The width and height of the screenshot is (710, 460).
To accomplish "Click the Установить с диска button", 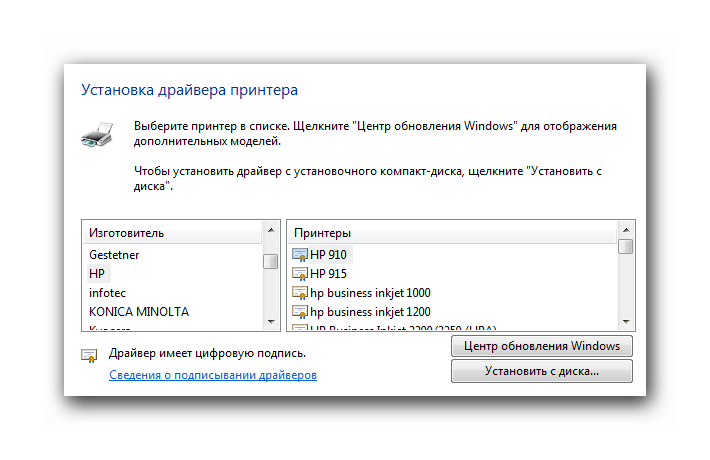I will click(542, 371).
